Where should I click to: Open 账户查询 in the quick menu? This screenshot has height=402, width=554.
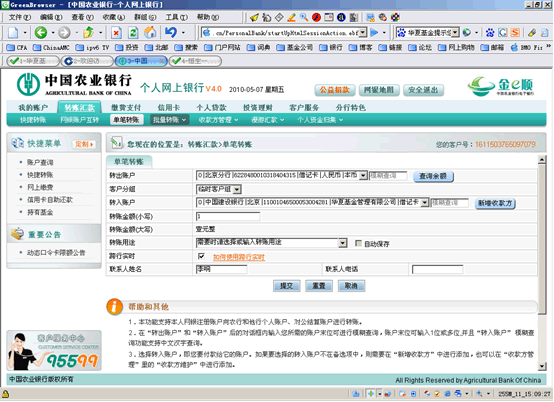40,162
